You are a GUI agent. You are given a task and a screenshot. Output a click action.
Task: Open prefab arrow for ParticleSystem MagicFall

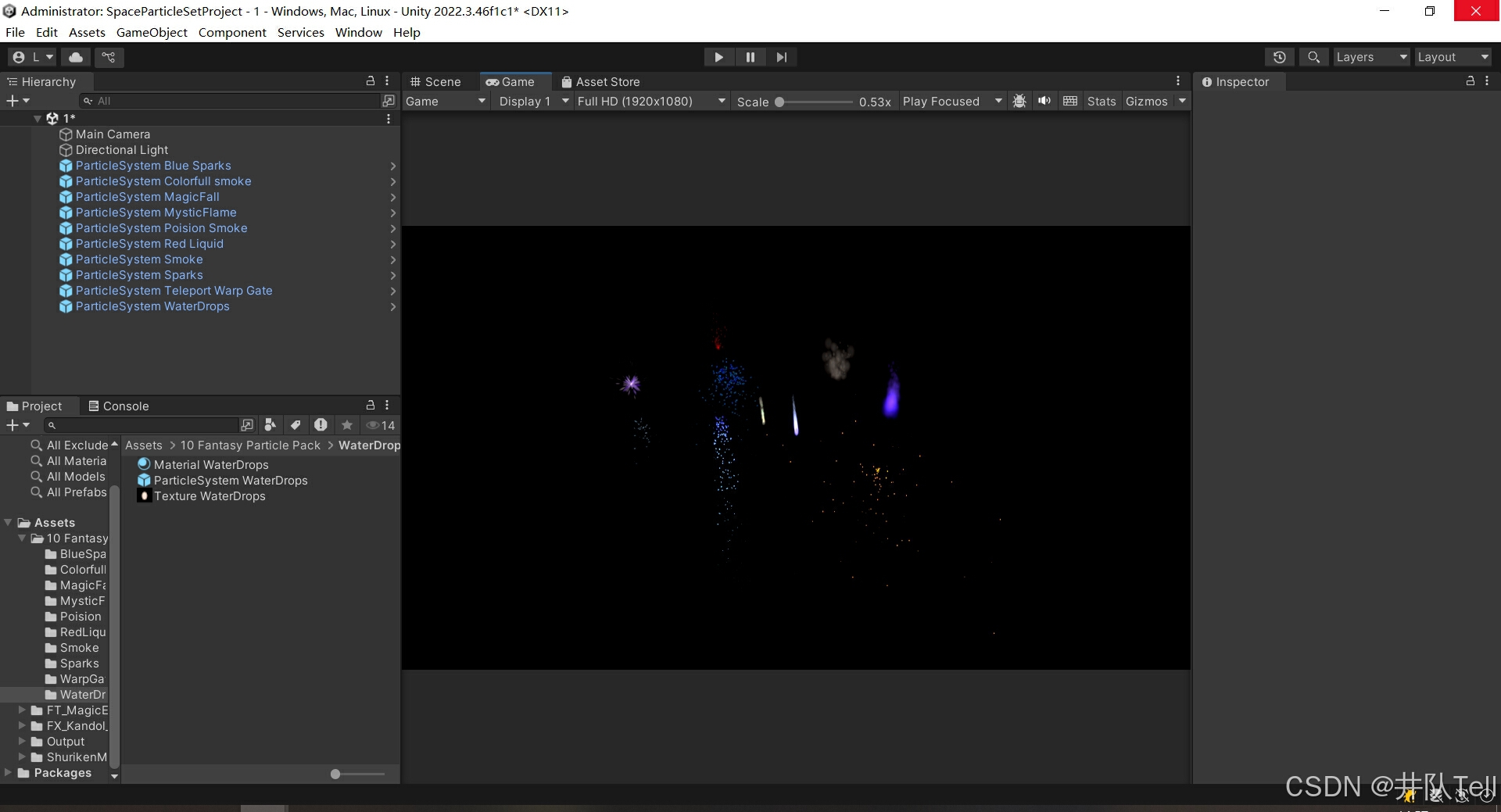(x=392, y=197)
